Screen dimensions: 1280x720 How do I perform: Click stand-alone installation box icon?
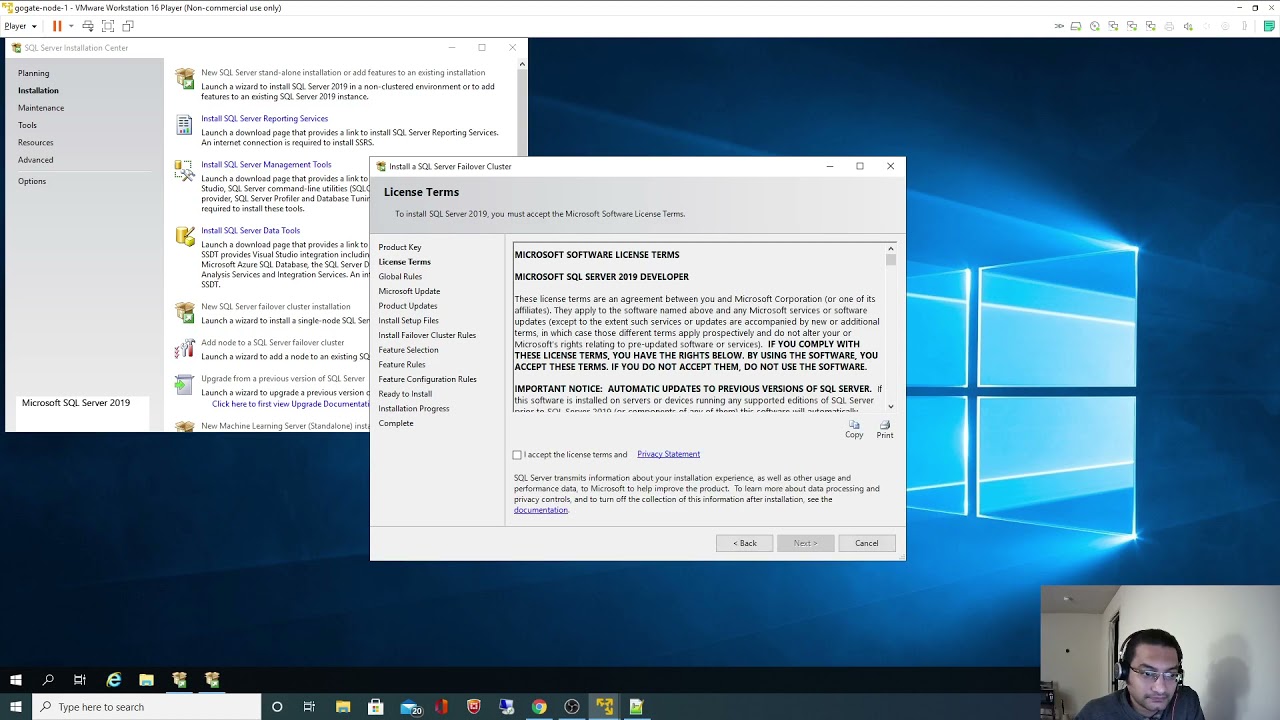pyautogui.click(x=185, y=78)
